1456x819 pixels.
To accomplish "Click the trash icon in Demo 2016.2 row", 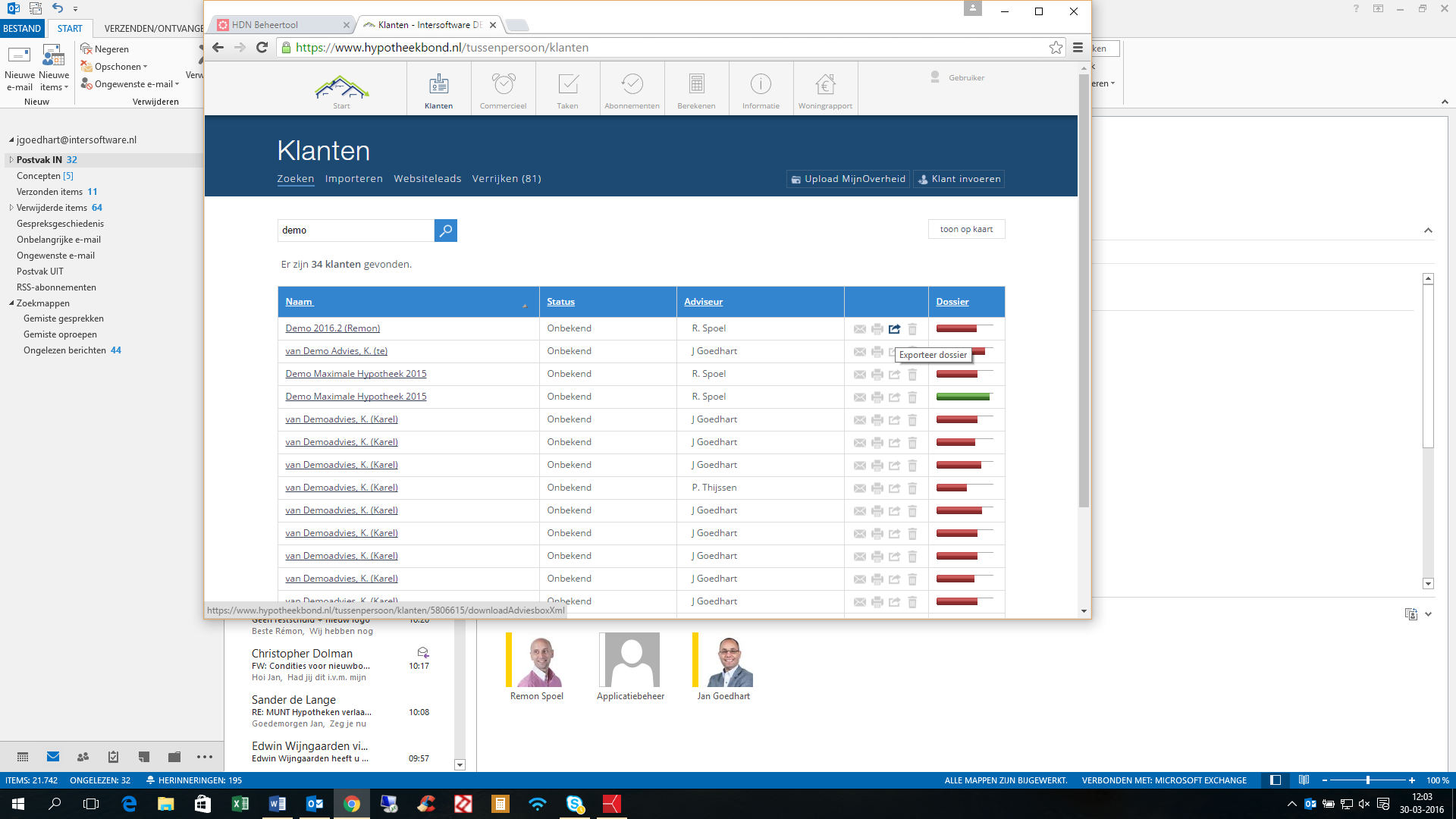I will tap(912, 329).
